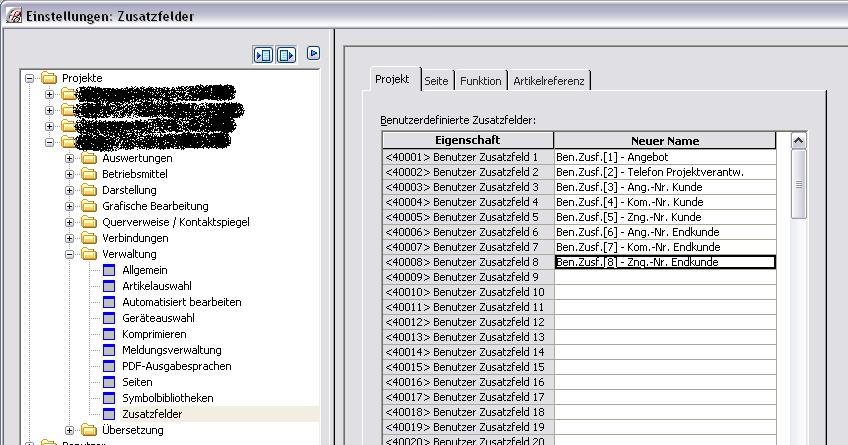Open Automatisiert bearbeiten settings
848x445 pixels.
(182, 302)
